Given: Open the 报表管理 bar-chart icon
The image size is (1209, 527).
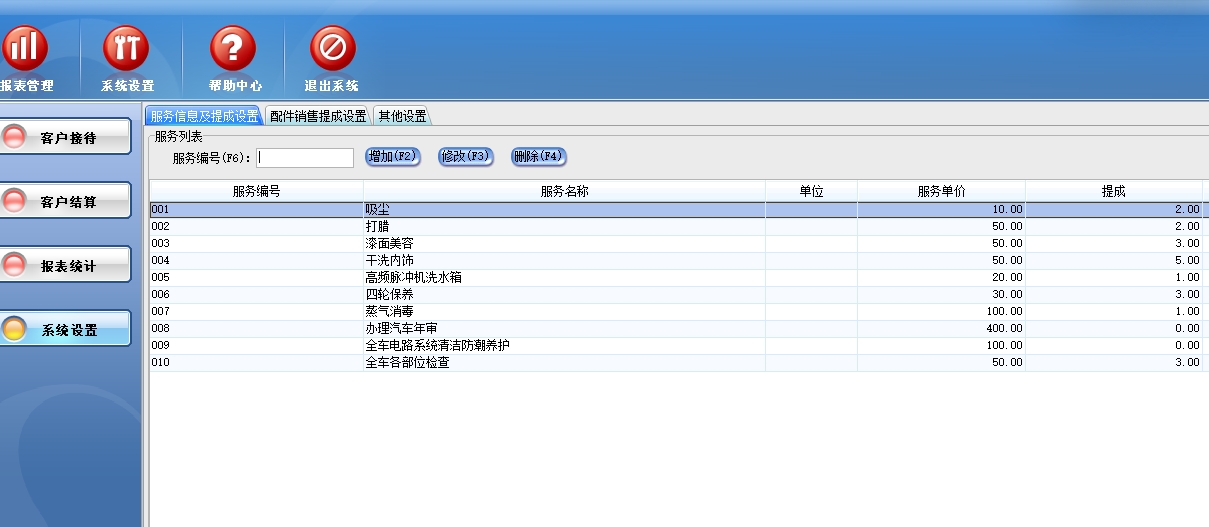Looking at the screenshot, I should click(24, 48).
